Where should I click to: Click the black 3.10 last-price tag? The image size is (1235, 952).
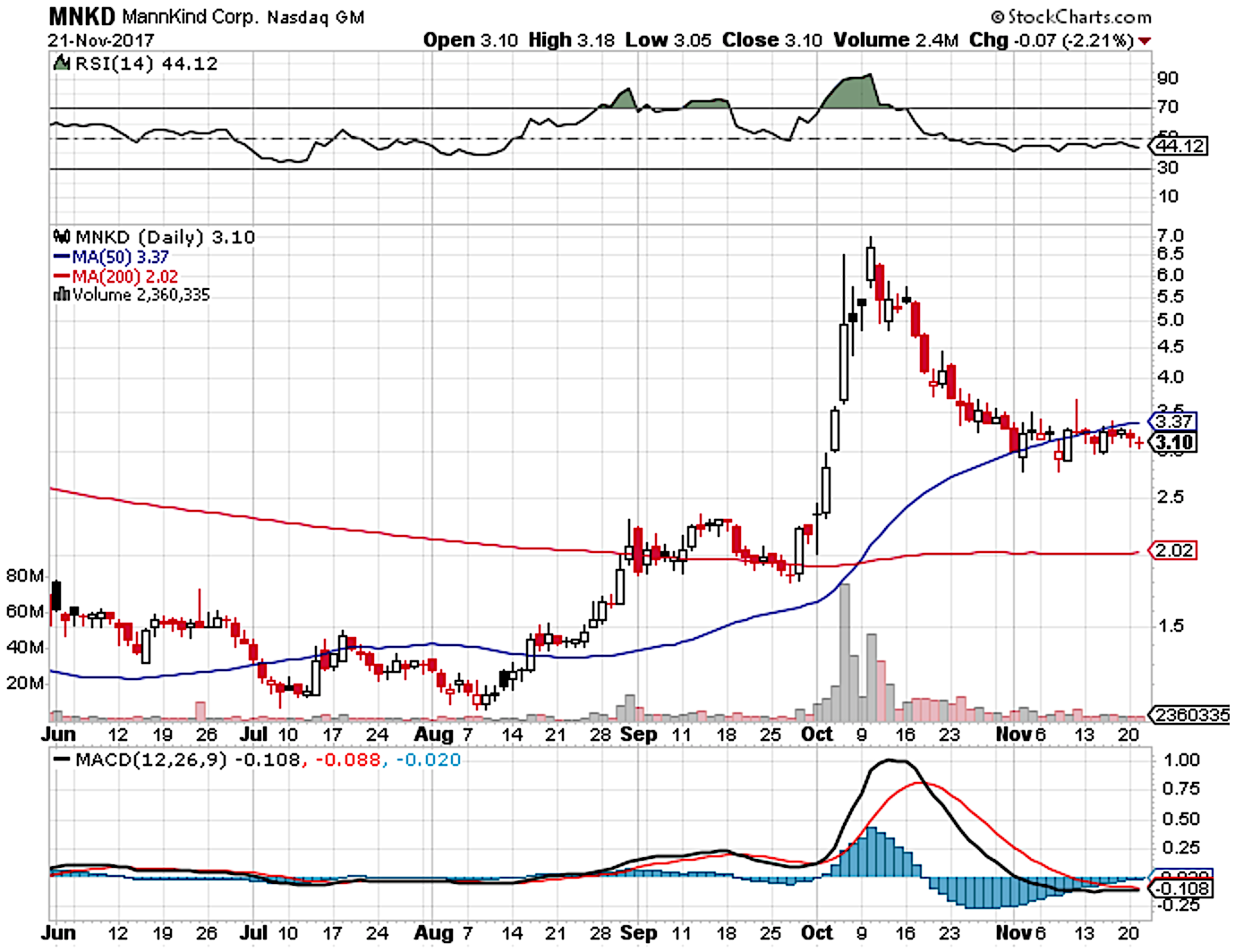[1173, 442]
